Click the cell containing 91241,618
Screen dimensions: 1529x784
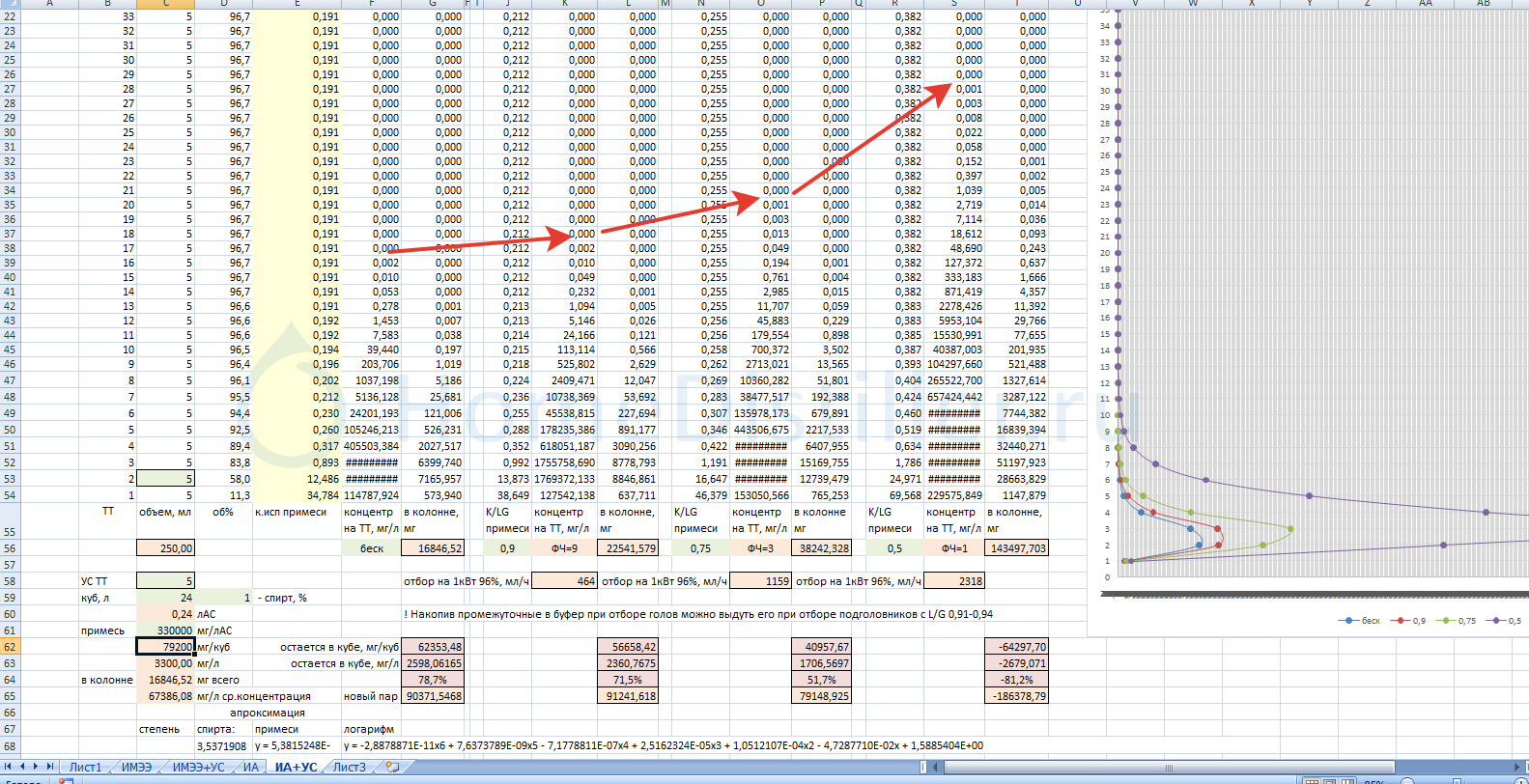628,696
